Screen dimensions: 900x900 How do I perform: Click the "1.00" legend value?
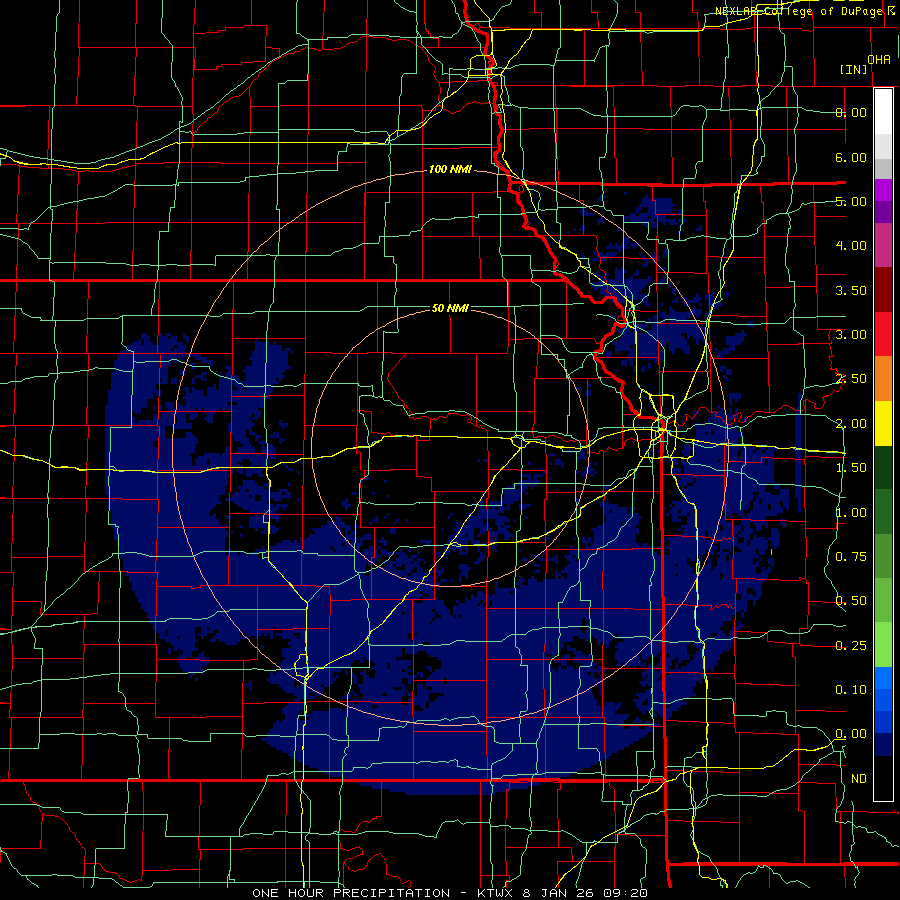(x=851, y=513)
